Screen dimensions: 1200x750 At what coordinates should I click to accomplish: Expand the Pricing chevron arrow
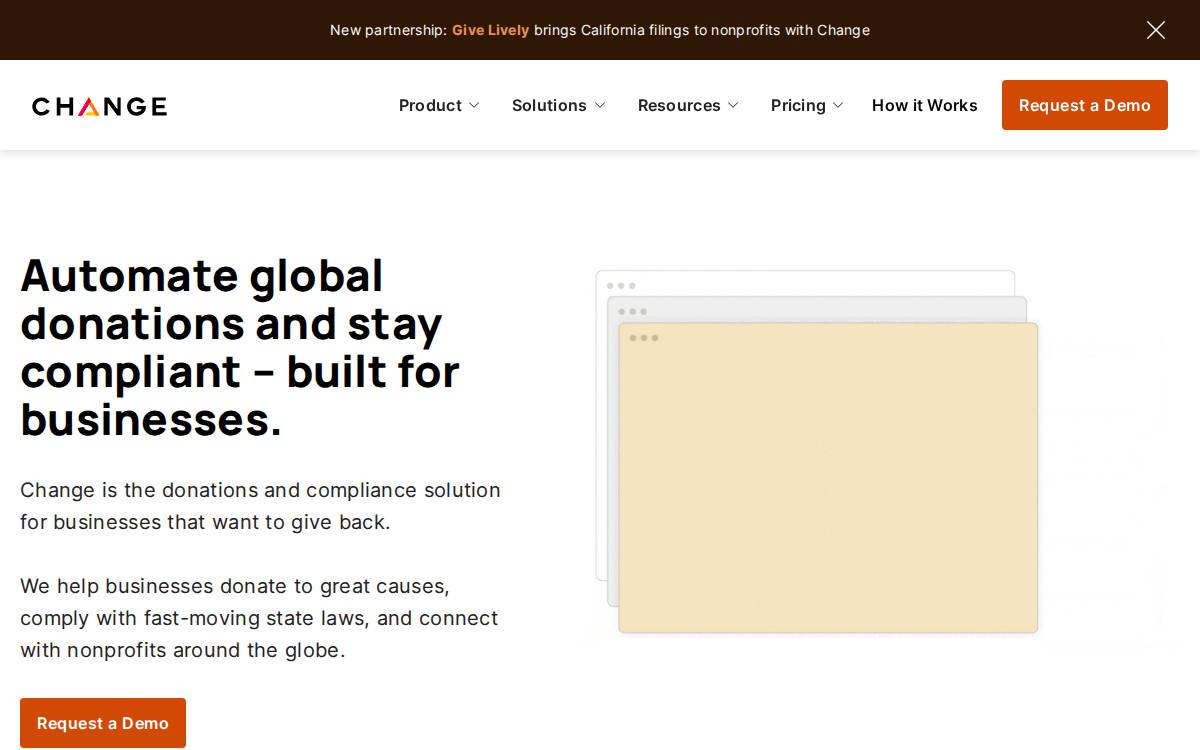point(838,105)
